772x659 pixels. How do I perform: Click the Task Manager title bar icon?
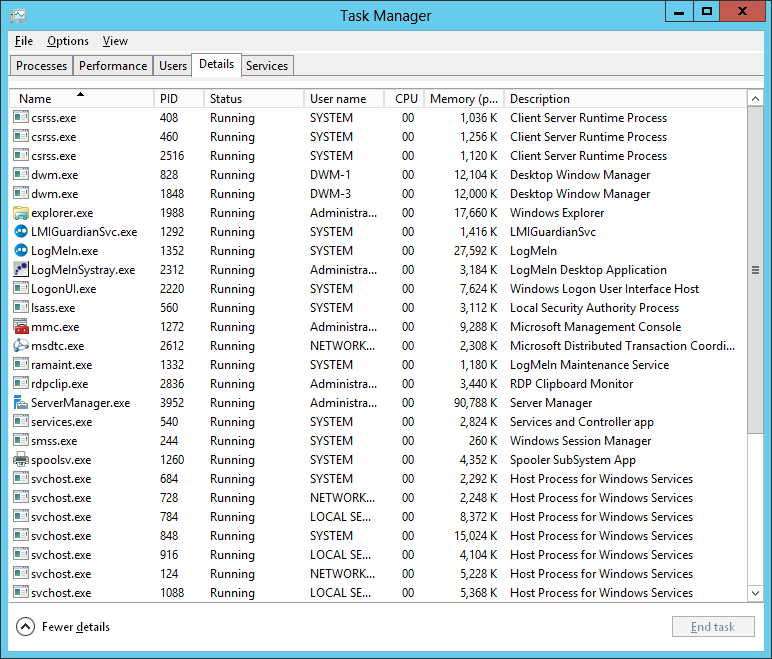(18, 16)
